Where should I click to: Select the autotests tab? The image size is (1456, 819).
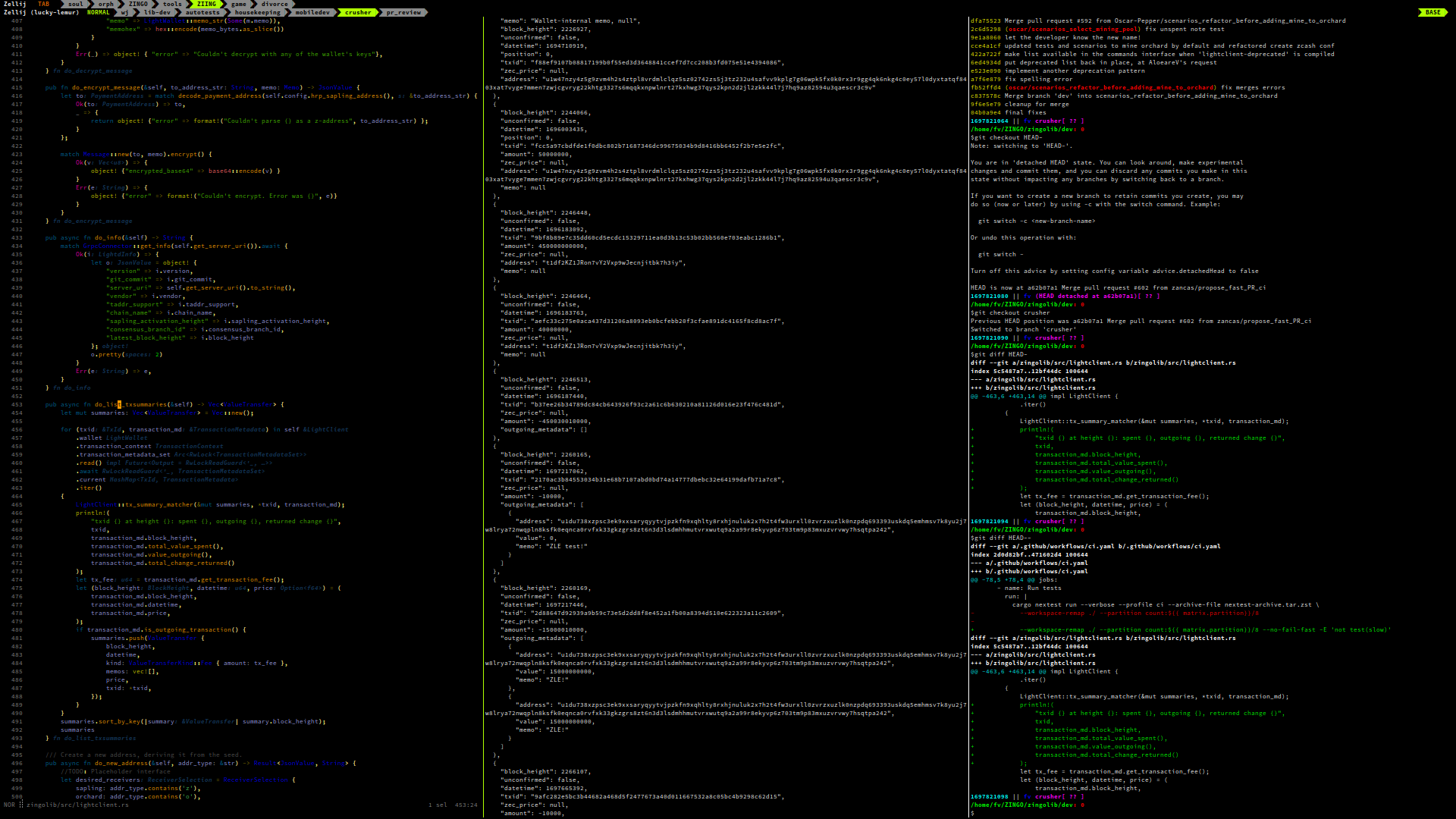[202, 12]
